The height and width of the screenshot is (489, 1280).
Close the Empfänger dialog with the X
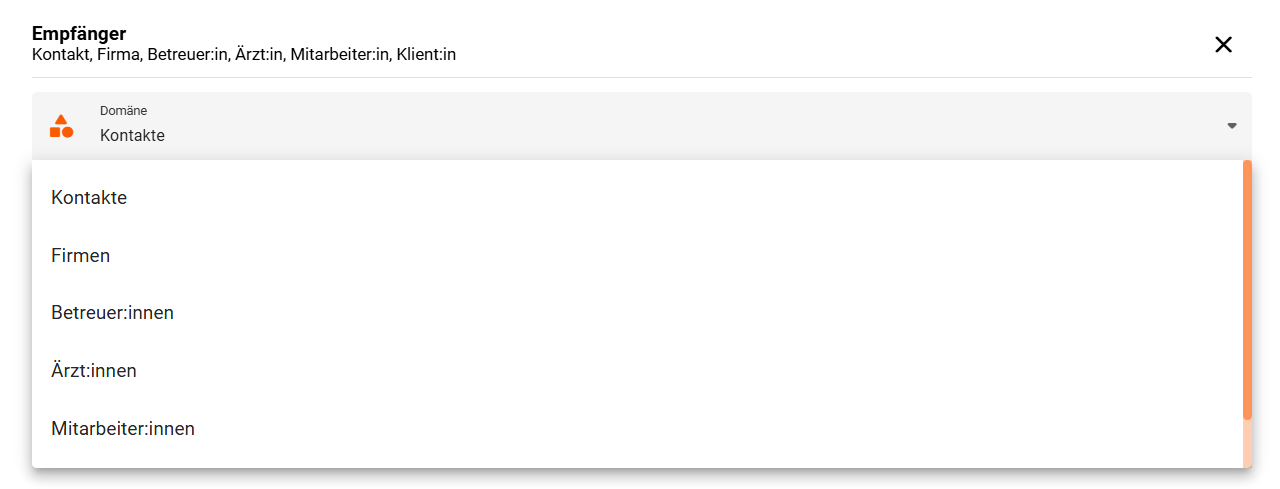coord(1223,44)
